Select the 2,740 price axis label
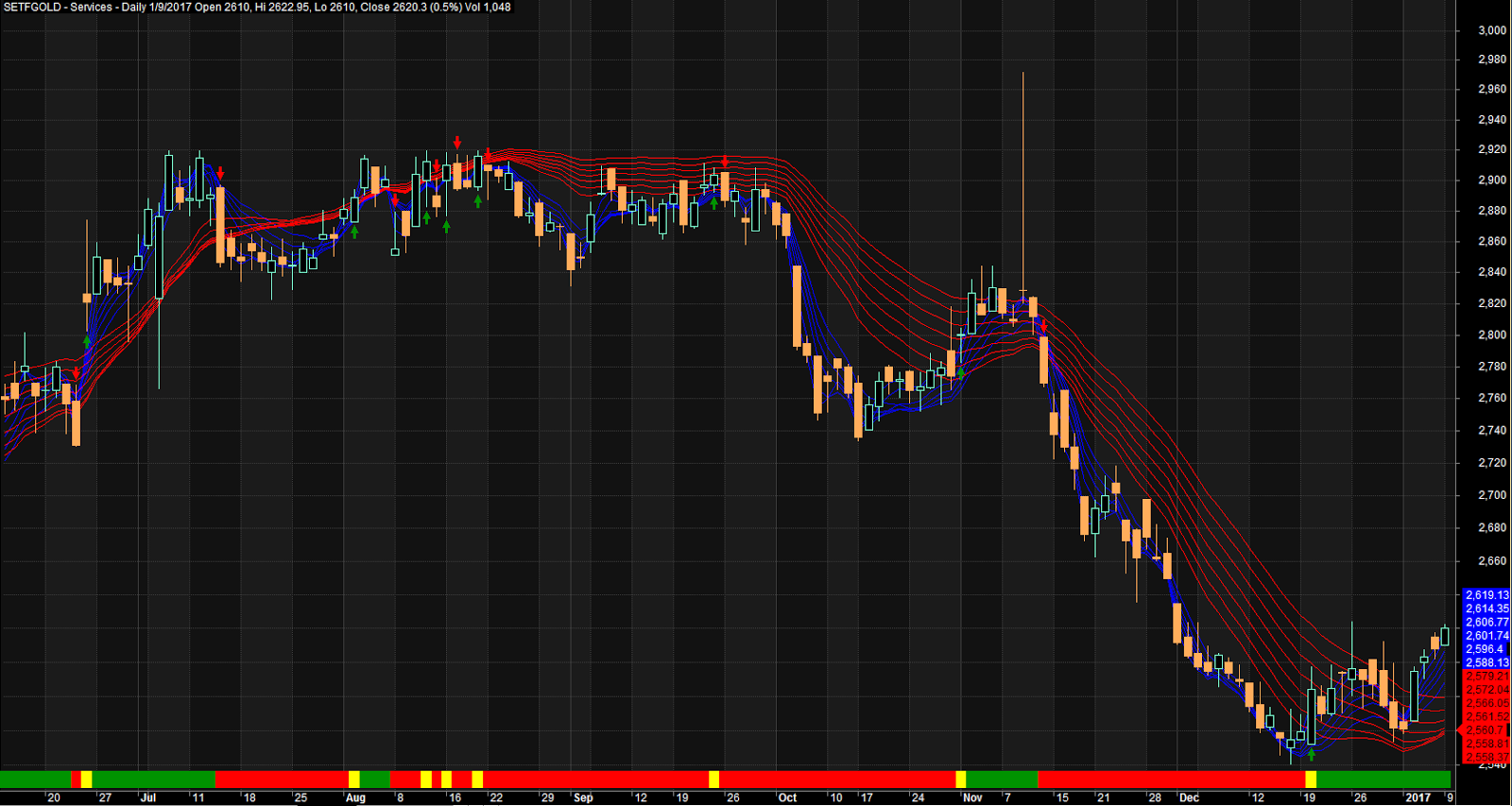Viewport: 1512px width, 806px height. [1492, 430]
